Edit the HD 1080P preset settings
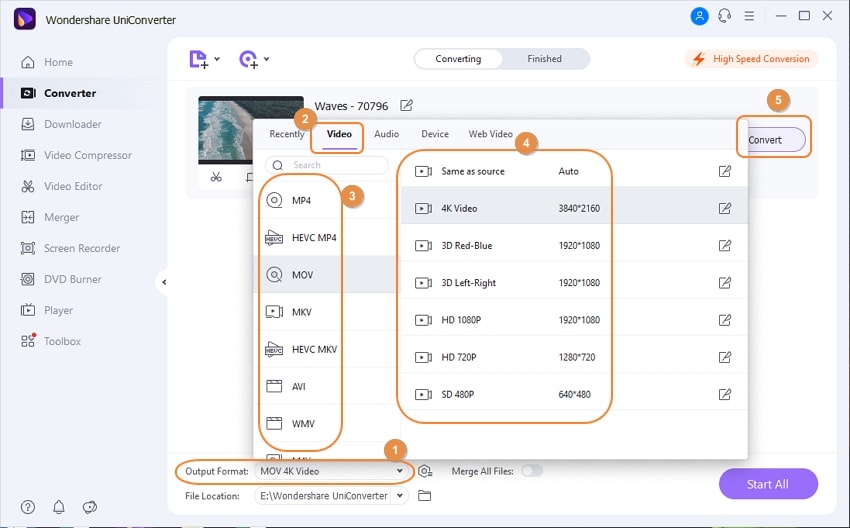Image resolution: width=850 pixels, height=528 pixels. (725, 320)
